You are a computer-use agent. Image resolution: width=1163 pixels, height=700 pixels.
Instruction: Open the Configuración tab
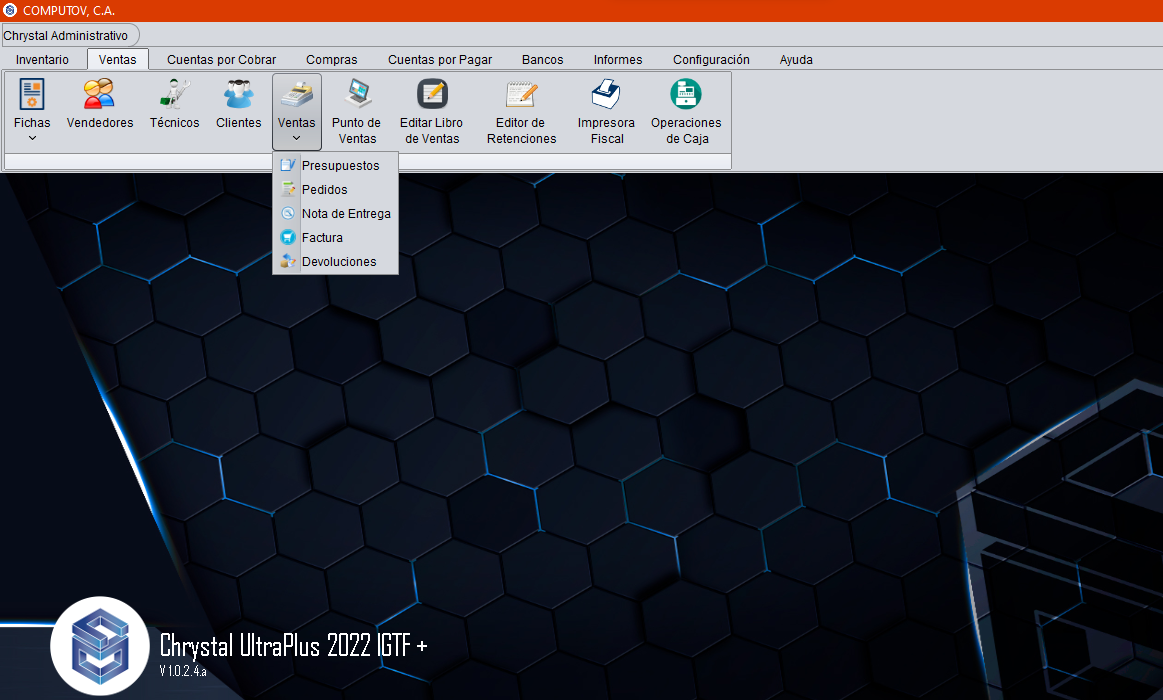pyautogui.click(x=711, y=60)
